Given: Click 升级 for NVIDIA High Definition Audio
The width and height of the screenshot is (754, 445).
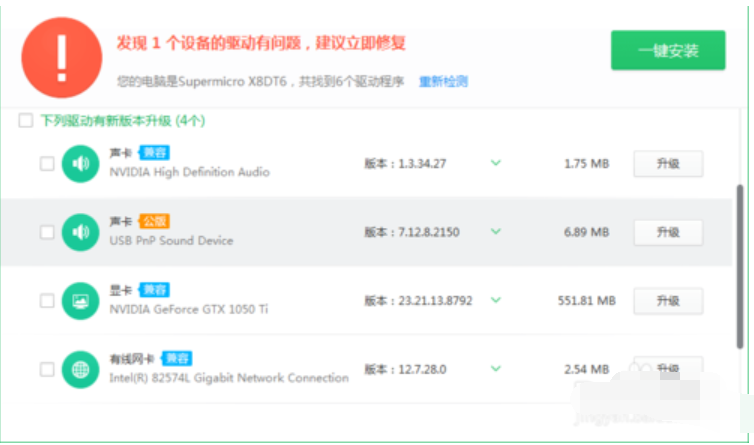Looking at the screenshot, I should click(x=667, y=163).
